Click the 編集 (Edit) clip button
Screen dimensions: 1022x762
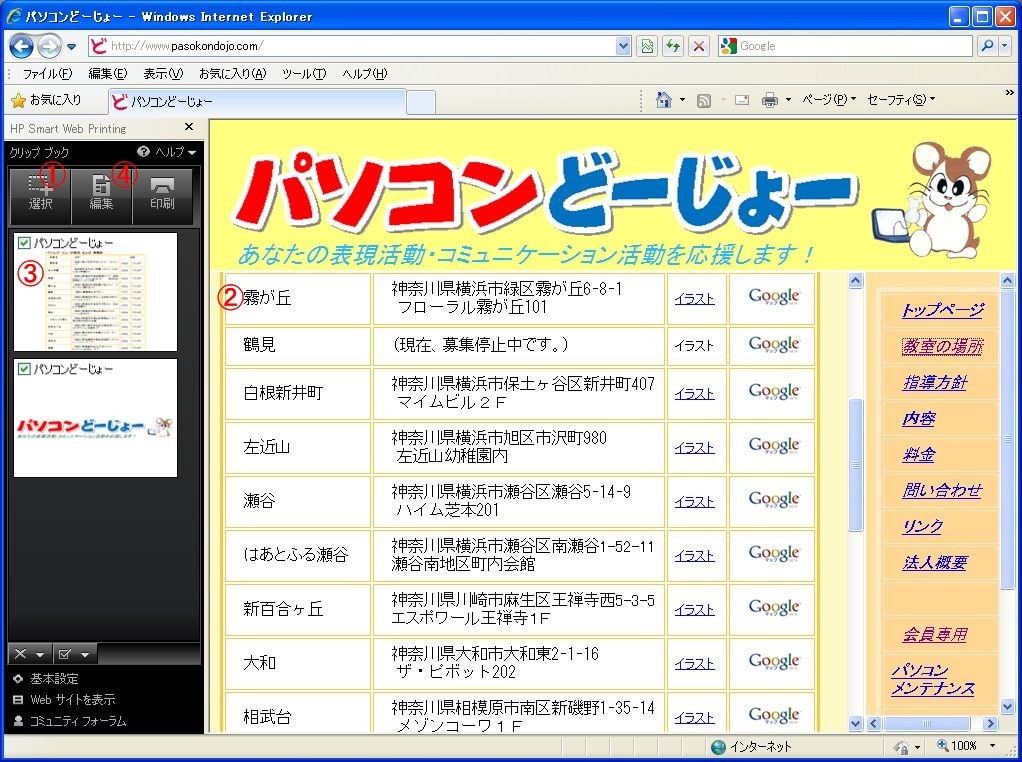[102, 193]
